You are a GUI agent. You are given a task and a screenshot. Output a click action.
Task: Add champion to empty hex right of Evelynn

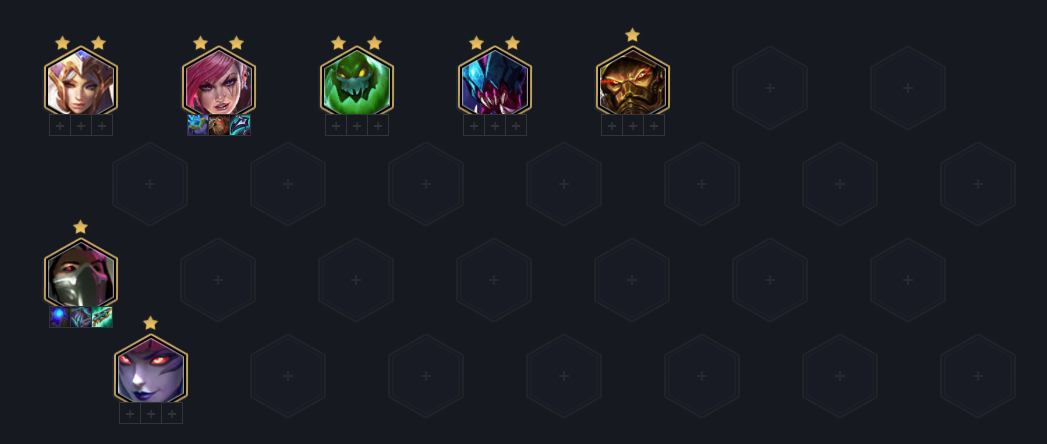(x=288, y=376)
